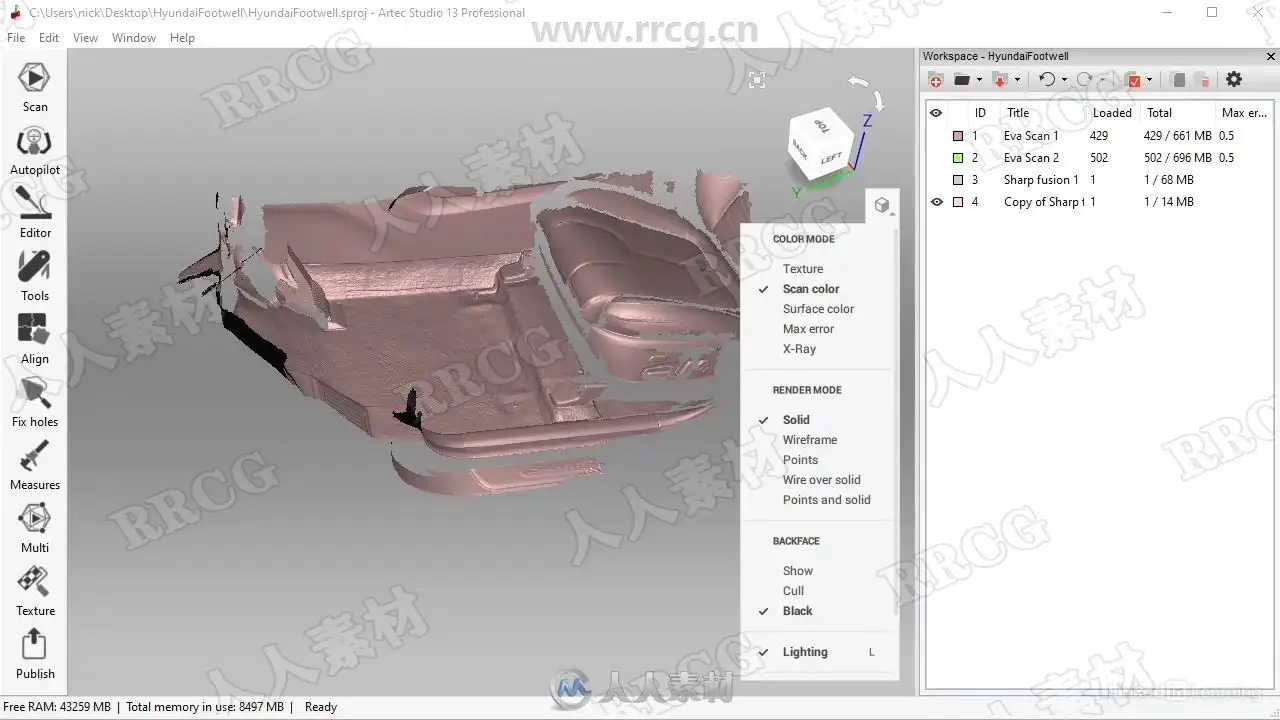The width and height of the screenshot is (1280, 720).
Task: Select Wireframe render mode
Action: pyautogui.click(x=810, y=440)
